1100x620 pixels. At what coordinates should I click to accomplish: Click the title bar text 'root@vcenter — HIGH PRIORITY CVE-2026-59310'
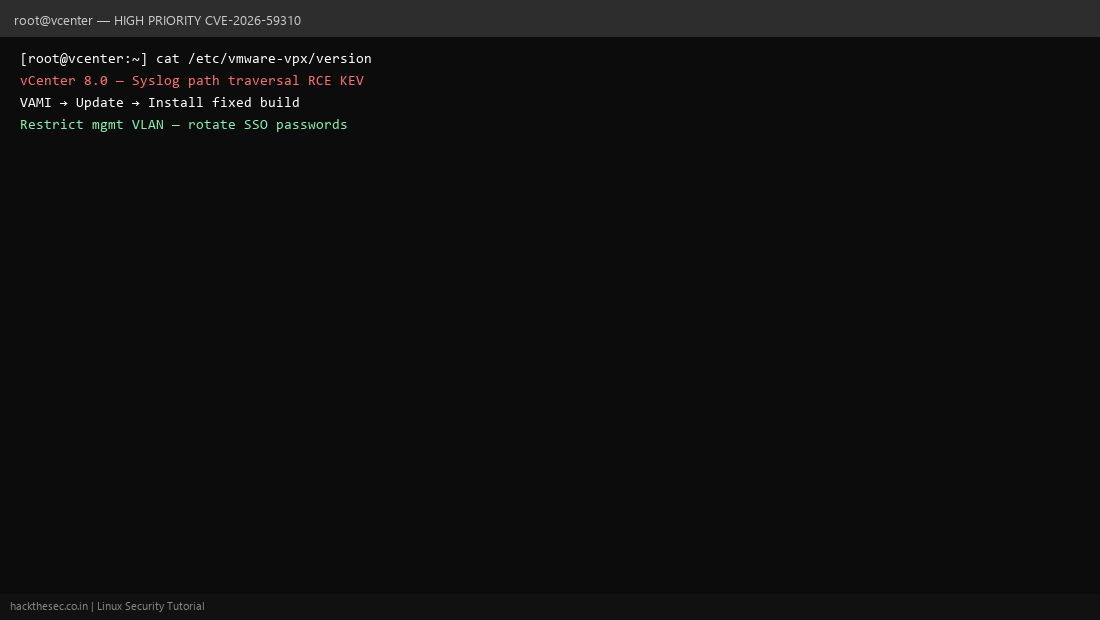(157, 20)
